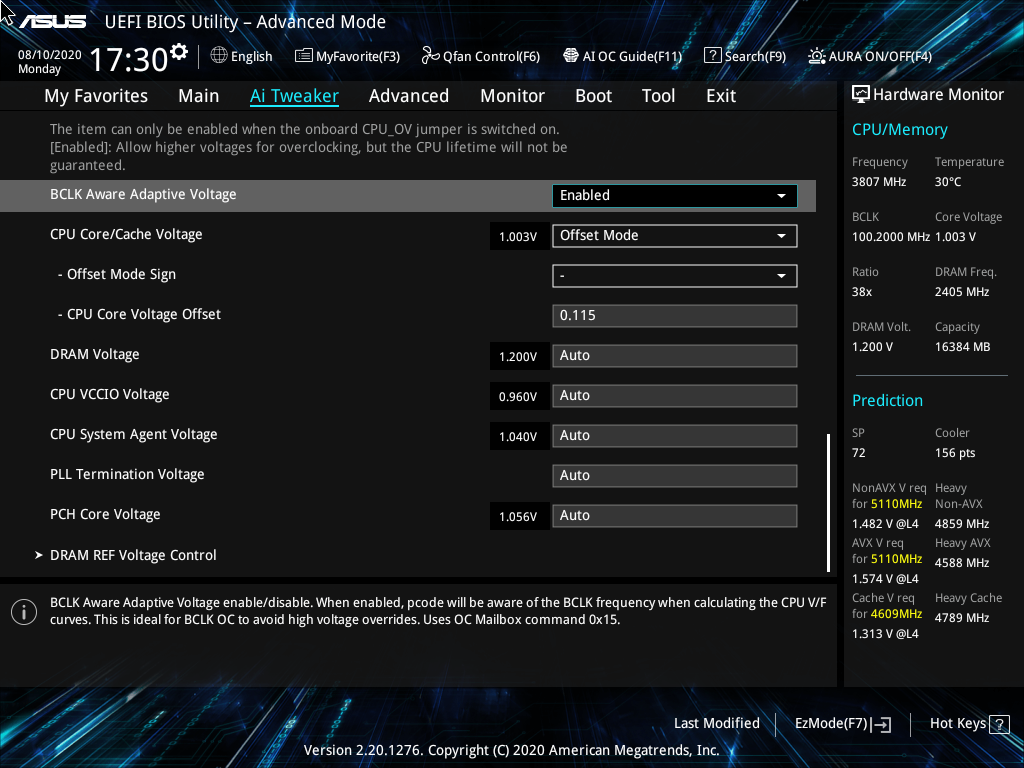Click the 1.003V core voltage readout

519,236
